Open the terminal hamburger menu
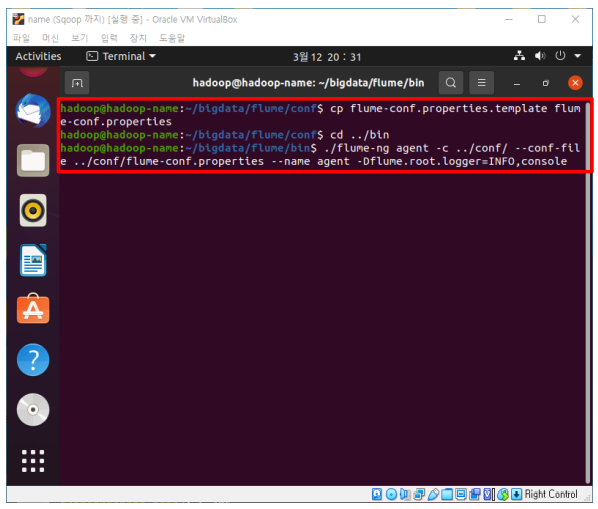The width and height of the screenshot is (598, 509). click(481, 83)
